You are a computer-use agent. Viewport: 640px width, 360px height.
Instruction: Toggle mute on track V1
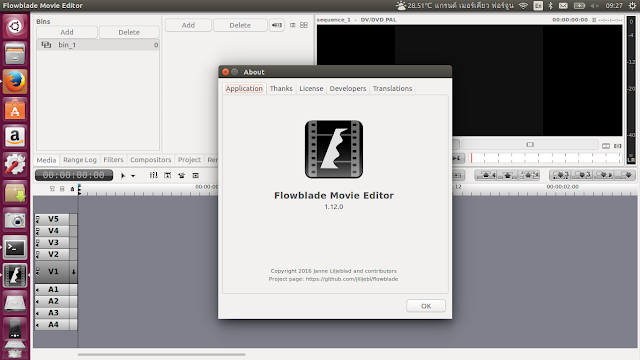tap(38, 271)
